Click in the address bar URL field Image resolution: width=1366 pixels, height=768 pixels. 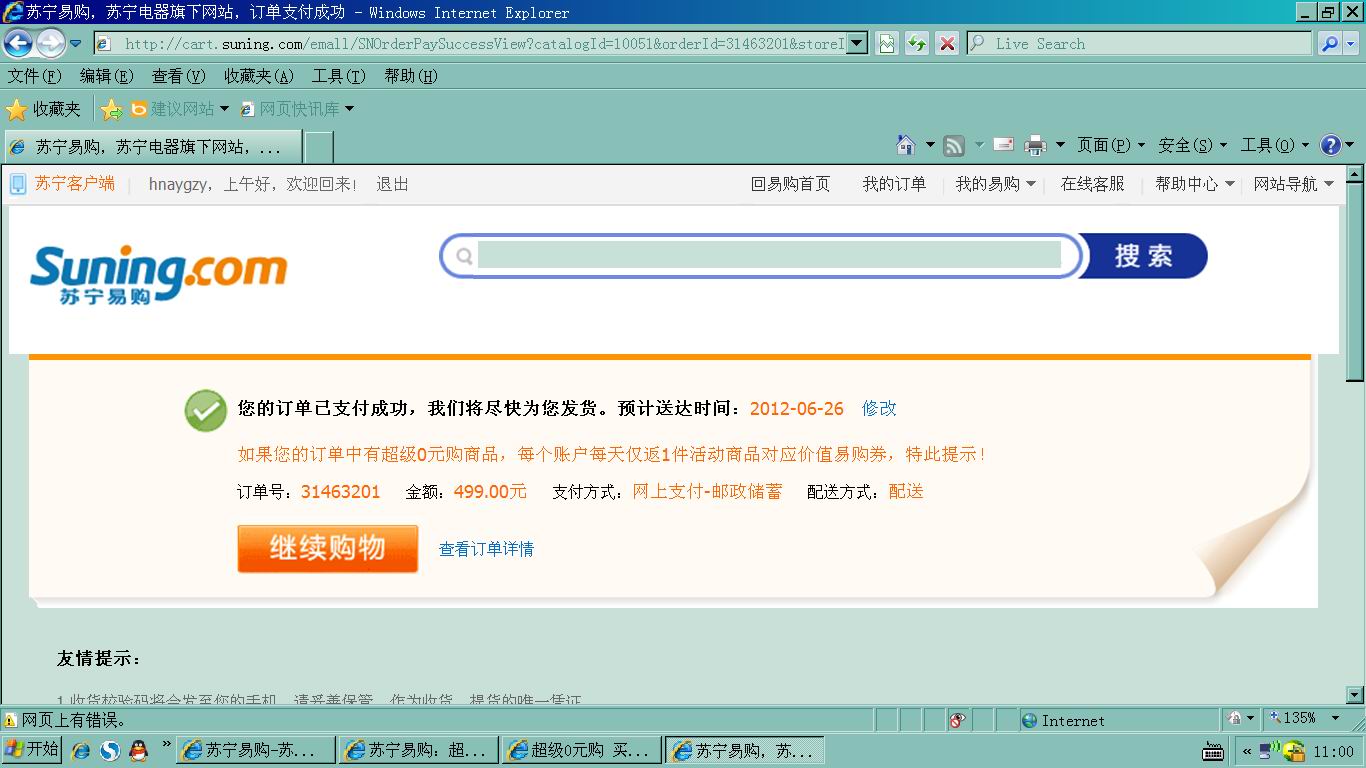click(x=483, y=44)
